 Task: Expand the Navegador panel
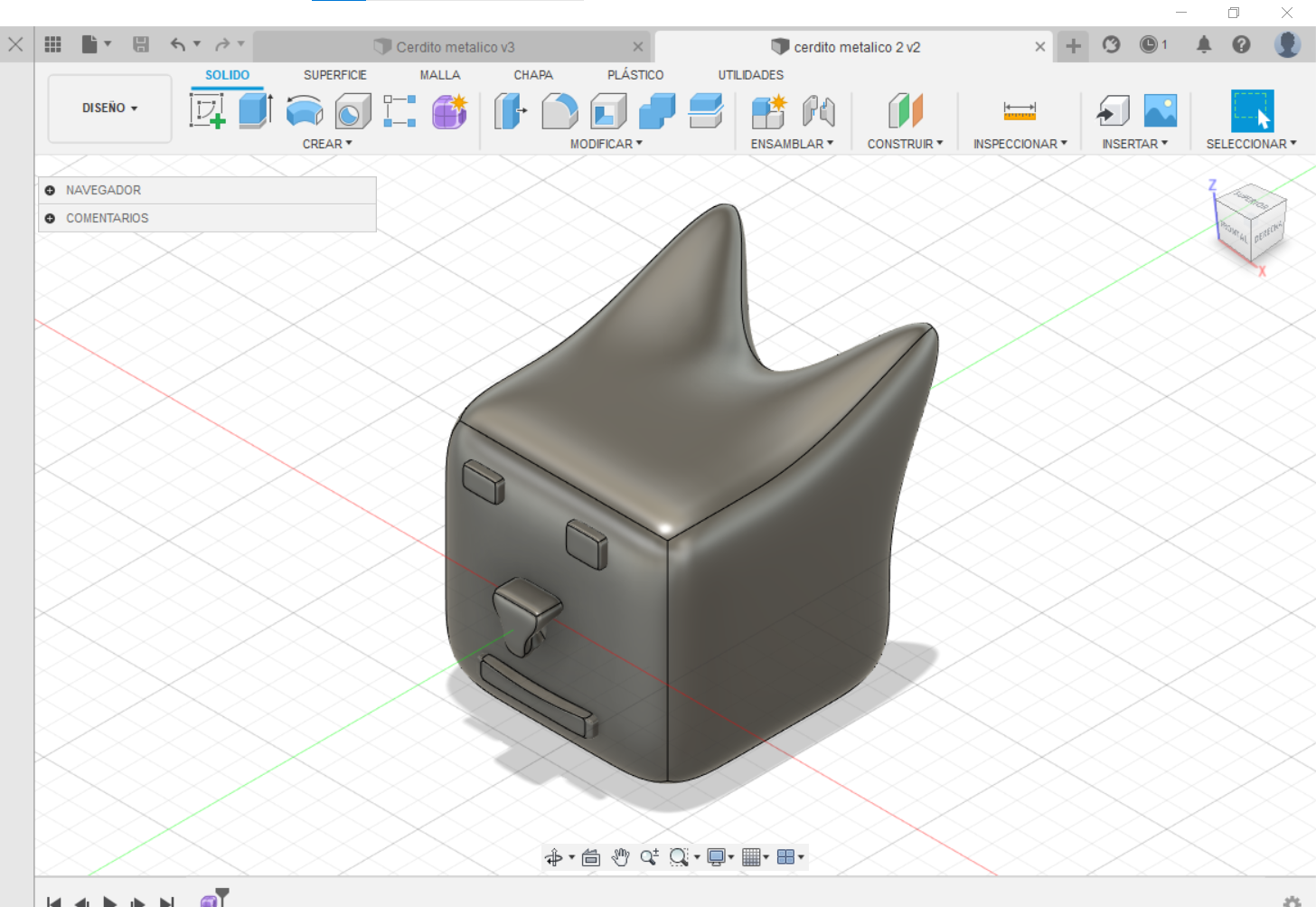pyautogui.click(x=50, y=190)
